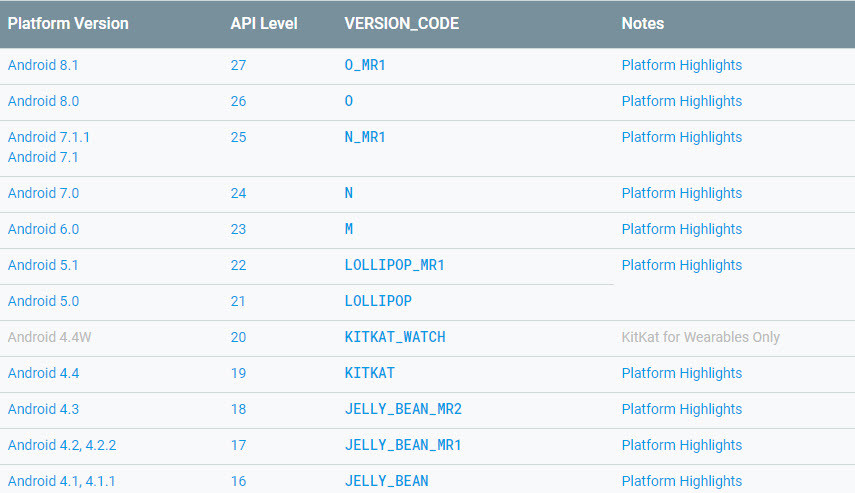Open Platform Highlights for Android 7.0
The height and width of the screenshot is (493, 855).
pos(682,194)
